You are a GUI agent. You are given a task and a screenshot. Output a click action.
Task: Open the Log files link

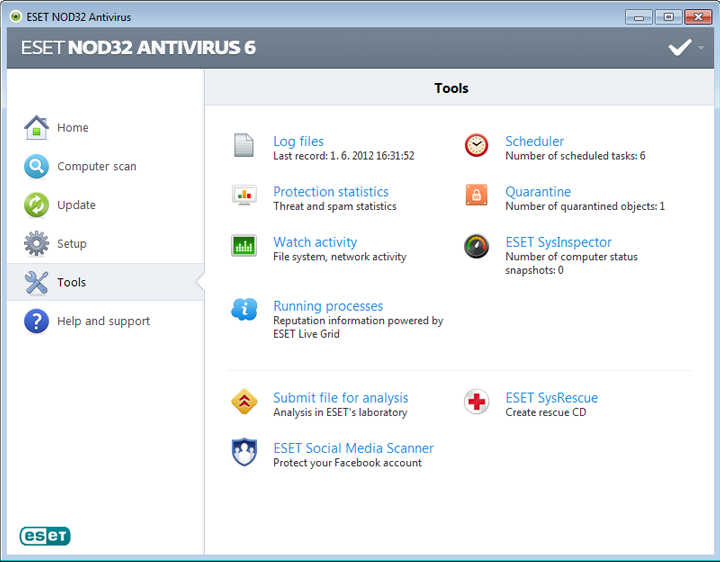click(x=298, y=141)
